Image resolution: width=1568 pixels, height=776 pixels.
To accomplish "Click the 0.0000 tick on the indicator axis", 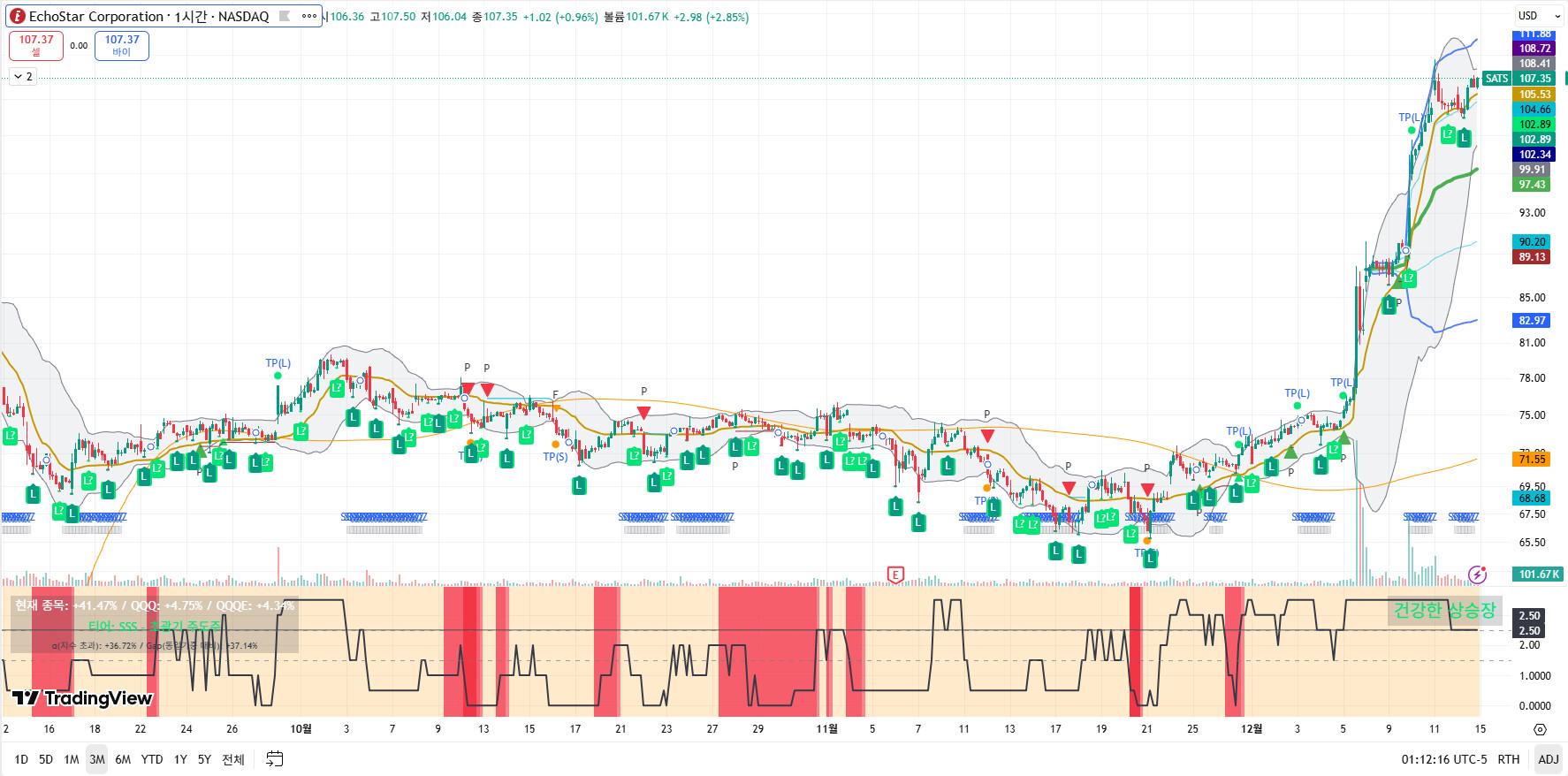I will pos(1535,706).
